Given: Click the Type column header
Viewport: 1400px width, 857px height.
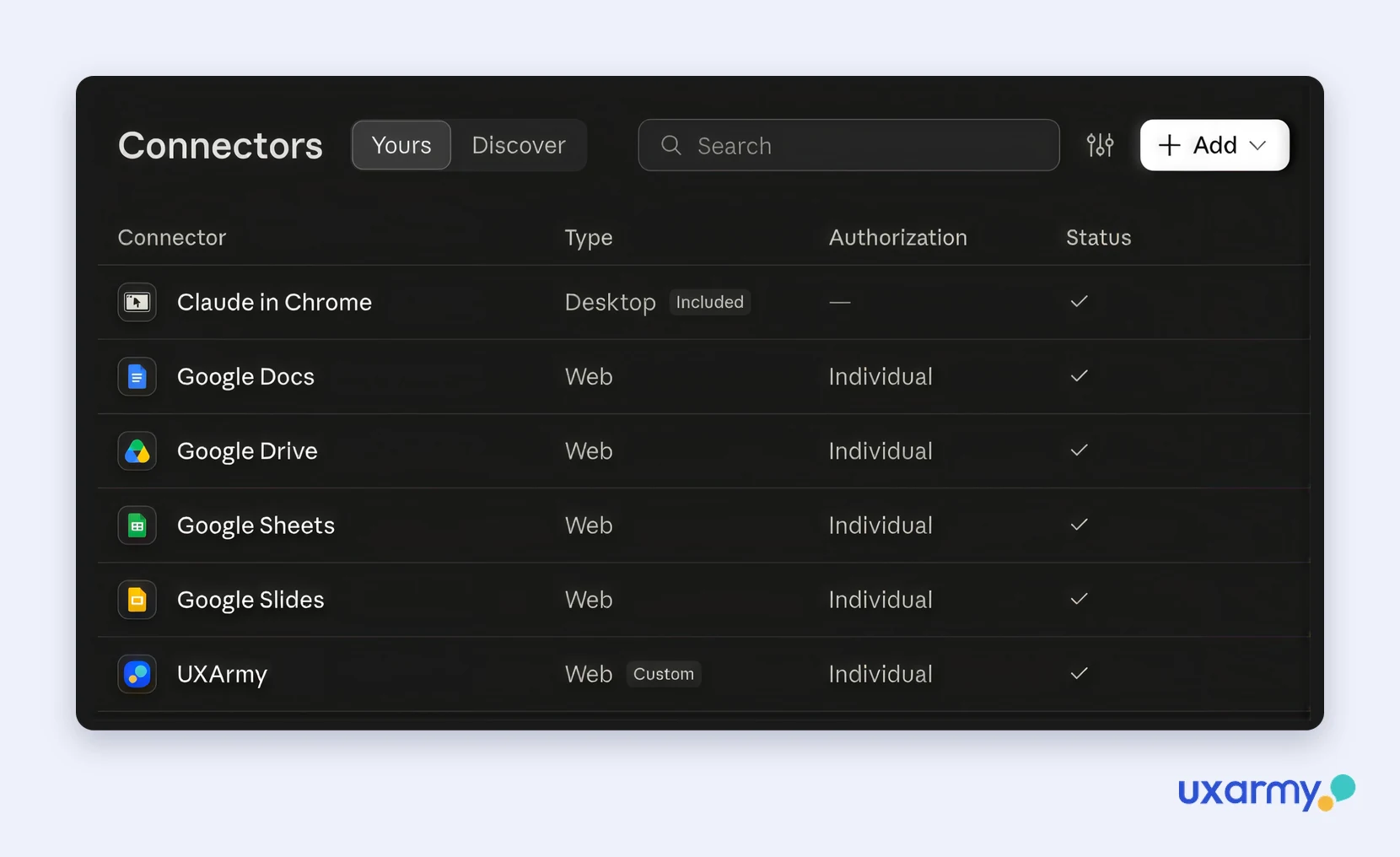Looking at the screenshot, I should coord(589,239).
